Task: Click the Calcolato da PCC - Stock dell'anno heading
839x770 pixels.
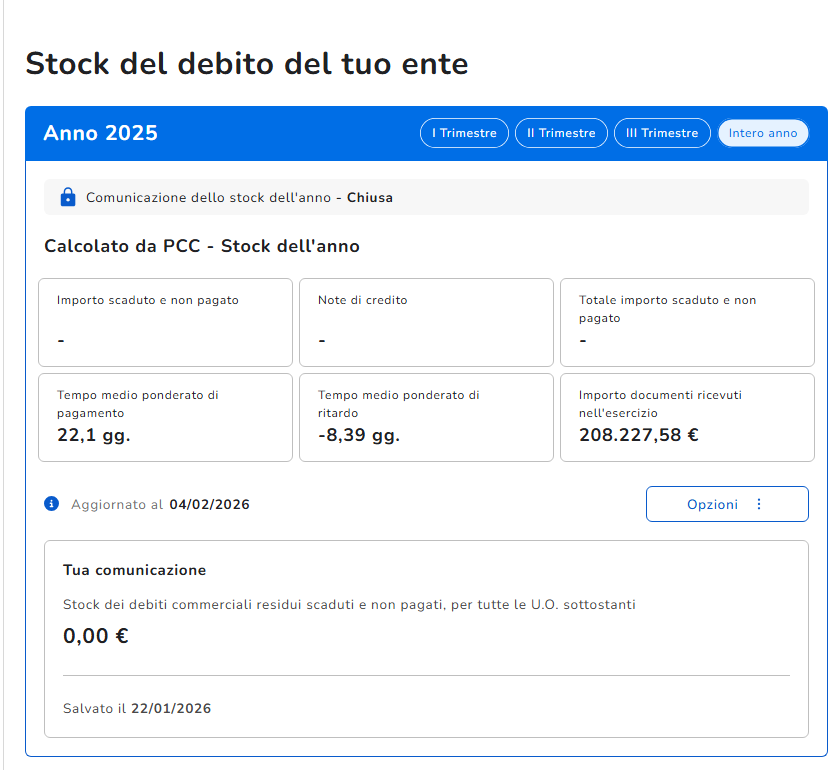Action: [x=202, y=246]
